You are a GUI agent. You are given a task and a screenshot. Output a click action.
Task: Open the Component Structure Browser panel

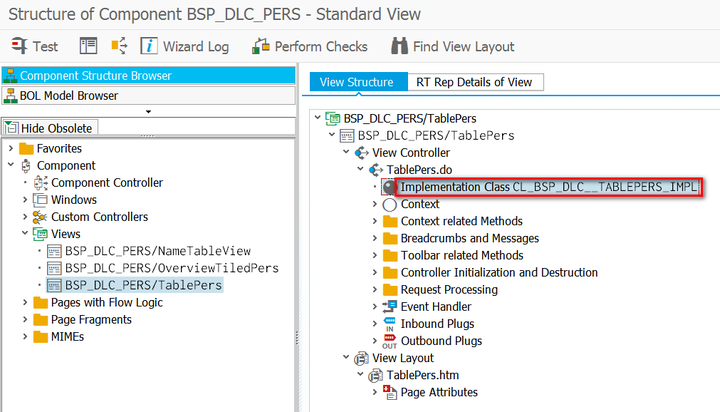tap(148, 75)
